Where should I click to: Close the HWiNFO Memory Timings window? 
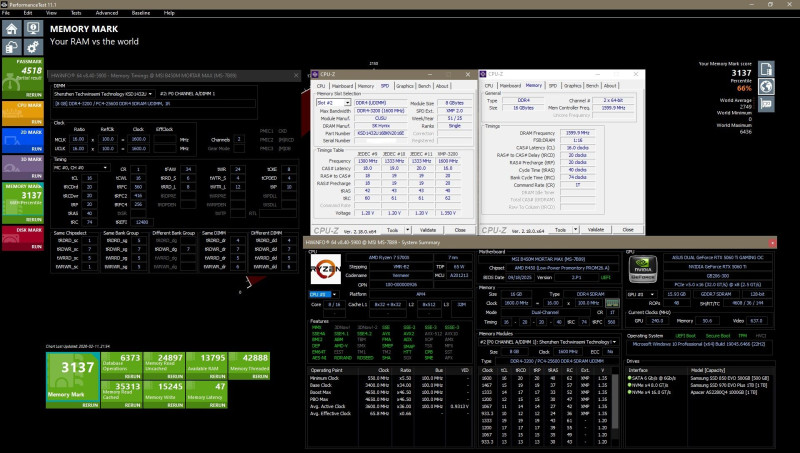coord(296,76)
